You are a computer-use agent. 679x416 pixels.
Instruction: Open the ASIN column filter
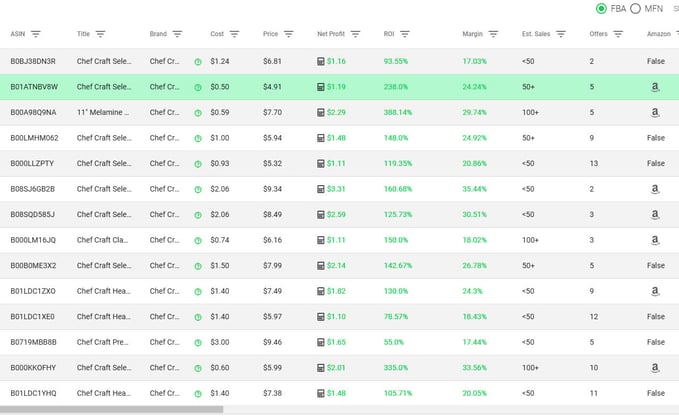[36, 34]
